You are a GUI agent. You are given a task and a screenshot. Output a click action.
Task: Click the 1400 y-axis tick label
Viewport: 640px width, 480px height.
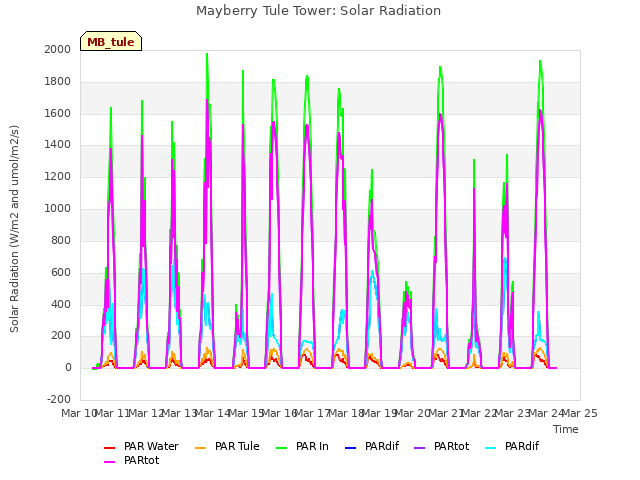point(58,145)
